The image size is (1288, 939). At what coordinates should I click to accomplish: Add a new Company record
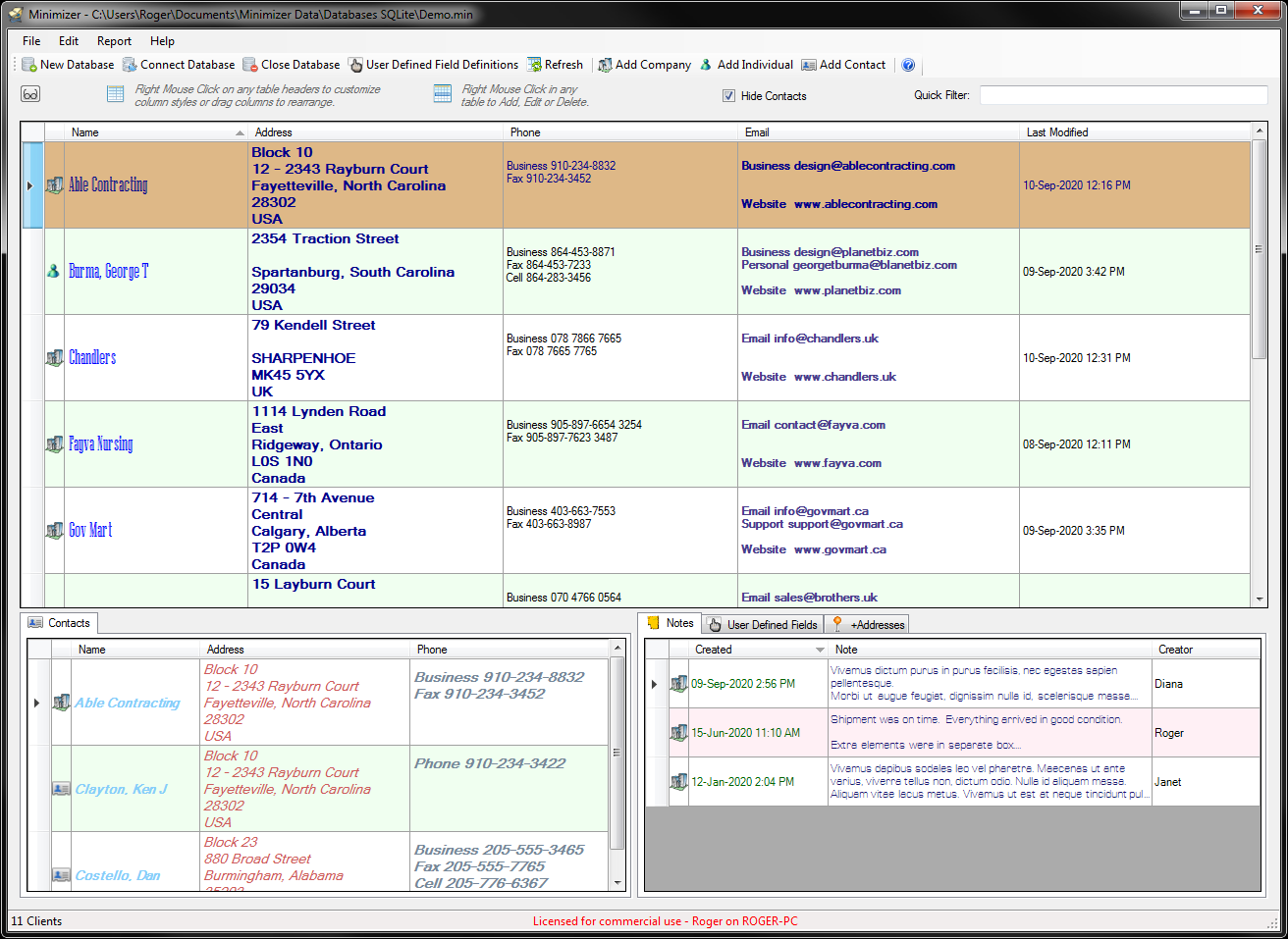[644, 65]
